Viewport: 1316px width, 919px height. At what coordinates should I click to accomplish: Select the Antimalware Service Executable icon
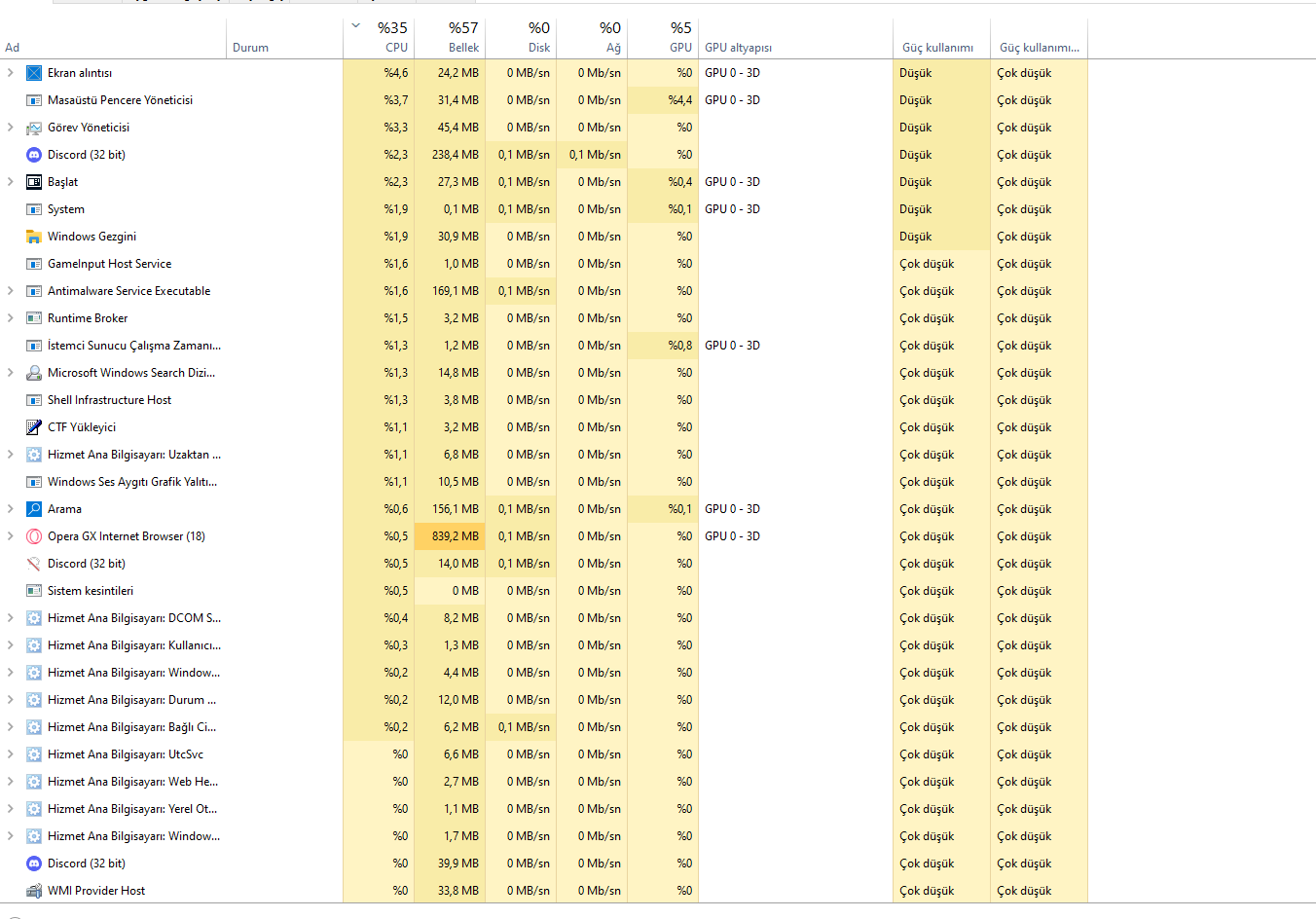(34, 291)
